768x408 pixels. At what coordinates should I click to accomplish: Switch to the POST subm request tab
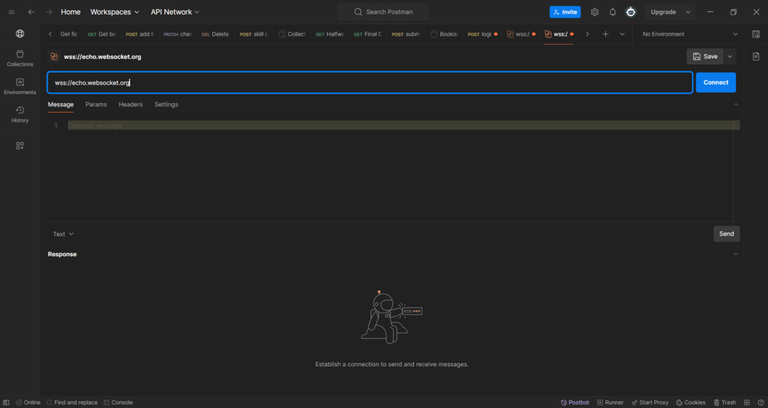coord(406,34)
